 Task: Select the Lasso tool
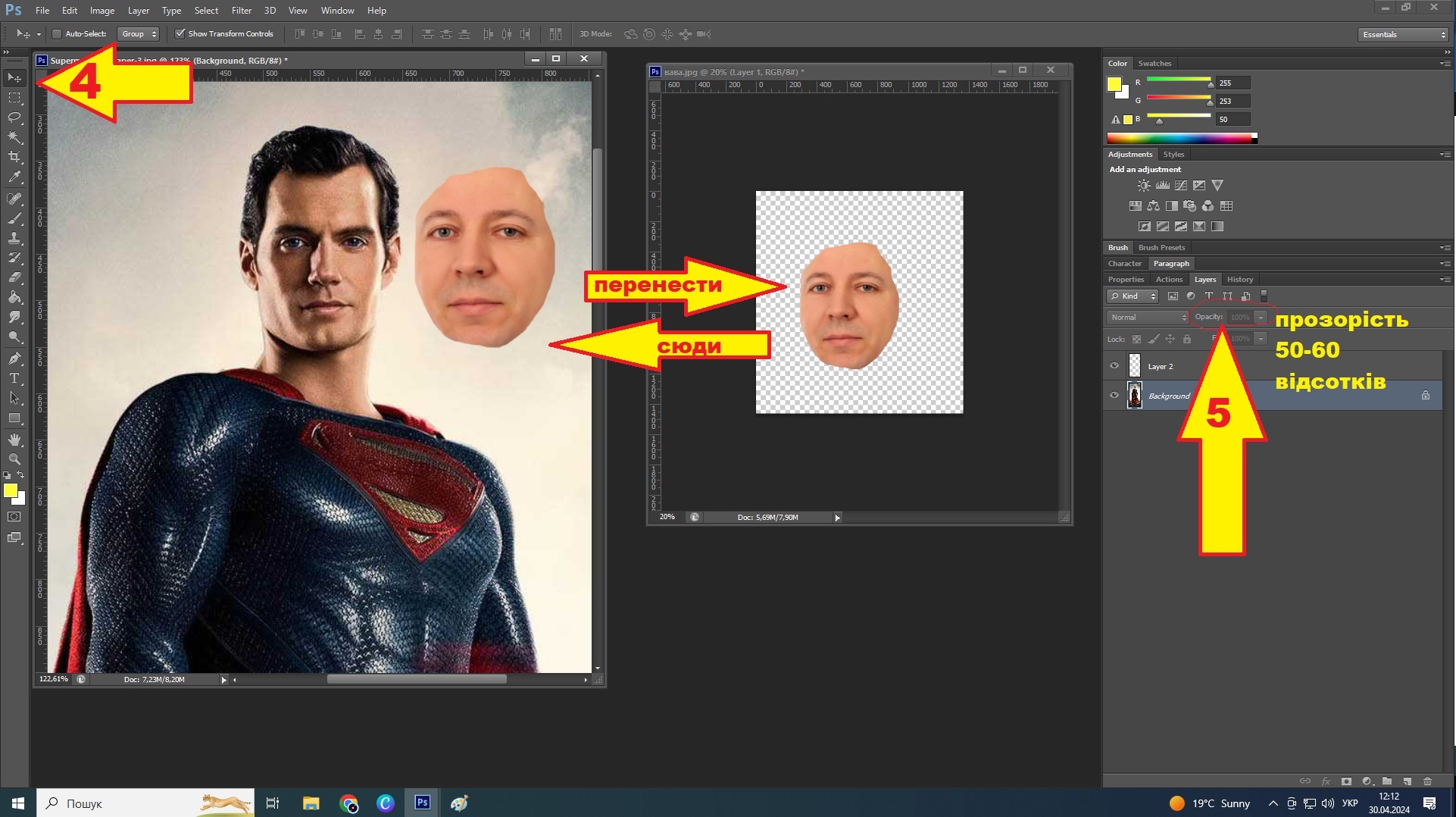pyautogui.click(x=14, y=117)
